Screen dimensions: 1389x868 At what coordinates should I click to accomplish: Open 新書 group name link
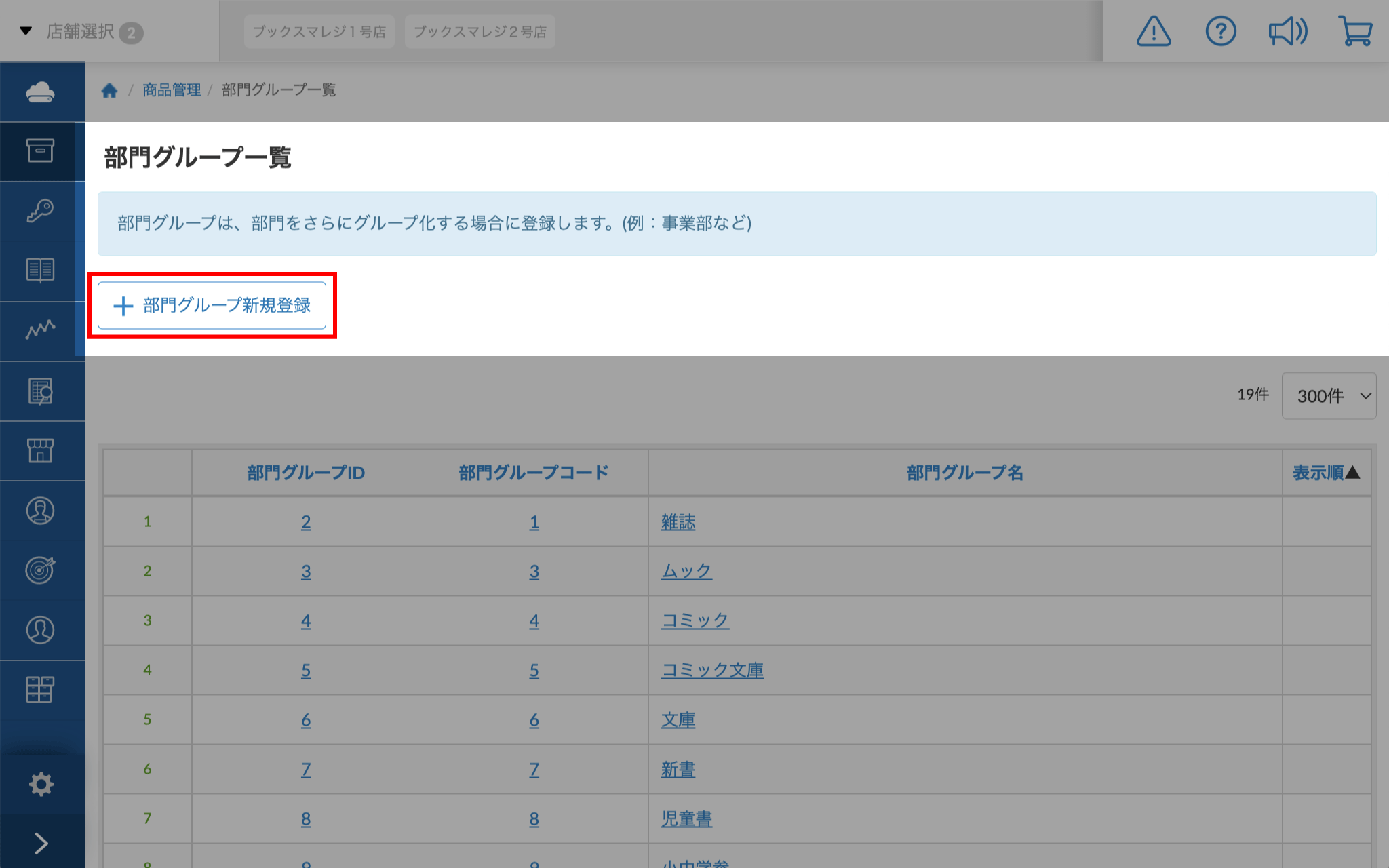point(678,770)
